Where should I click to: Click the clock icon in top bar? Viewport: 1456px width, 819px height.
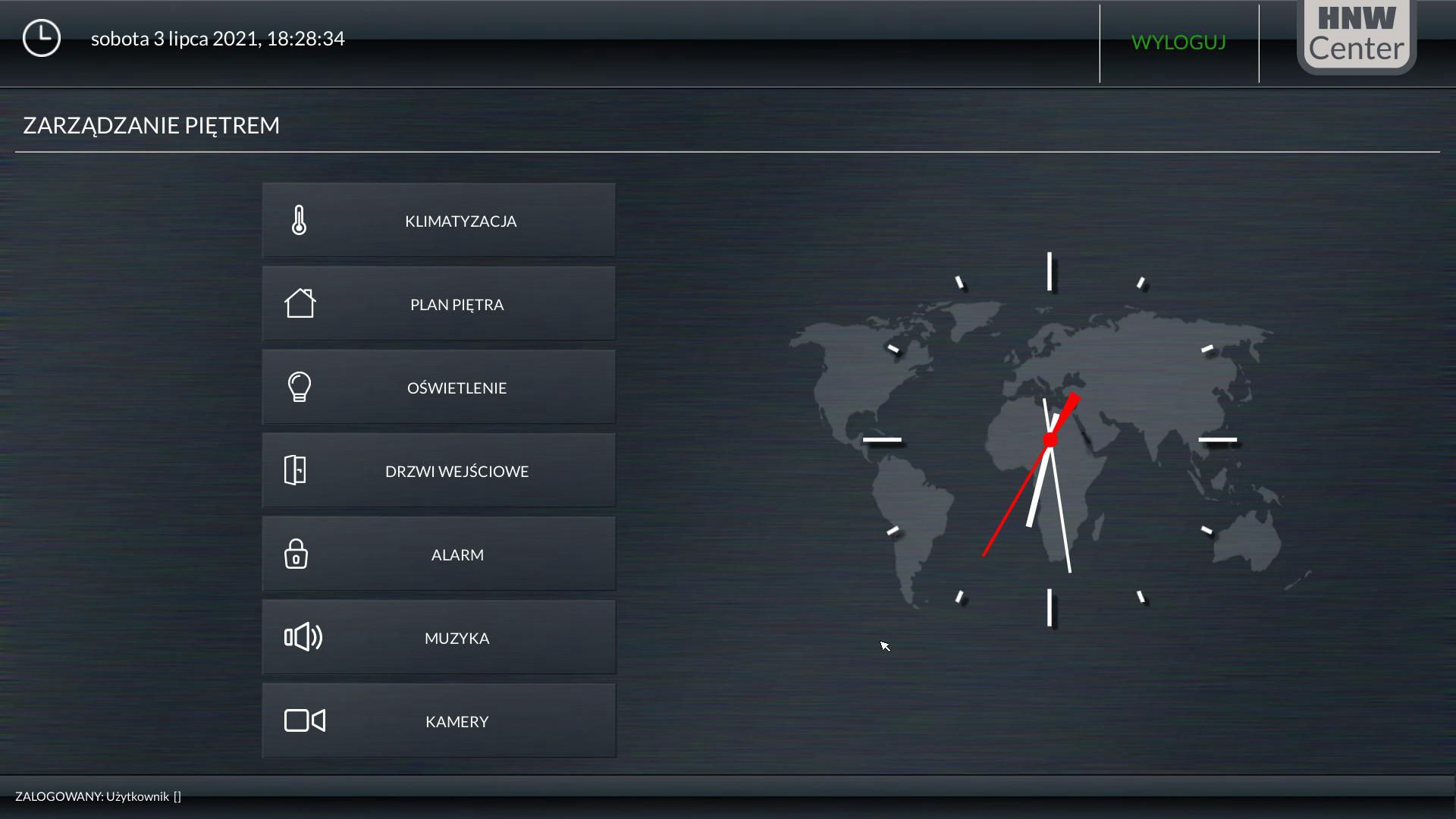point(42,38)
